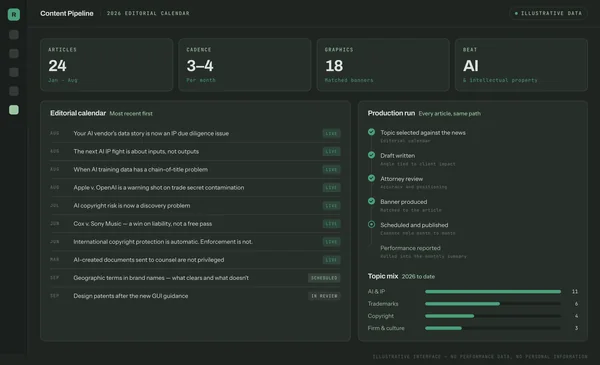Select the Cadence 3–4 stat card
Screen dimensions: 600x365
(245, 65)
